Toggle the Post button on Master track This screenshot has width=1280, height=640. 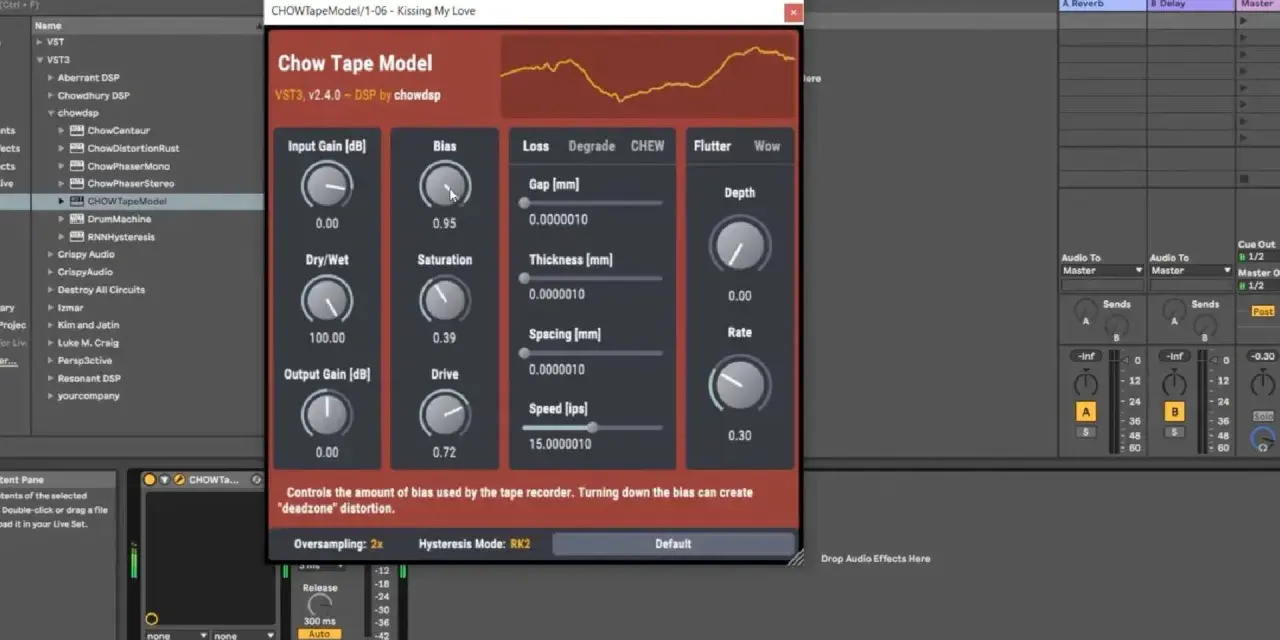click(1263, 311)
